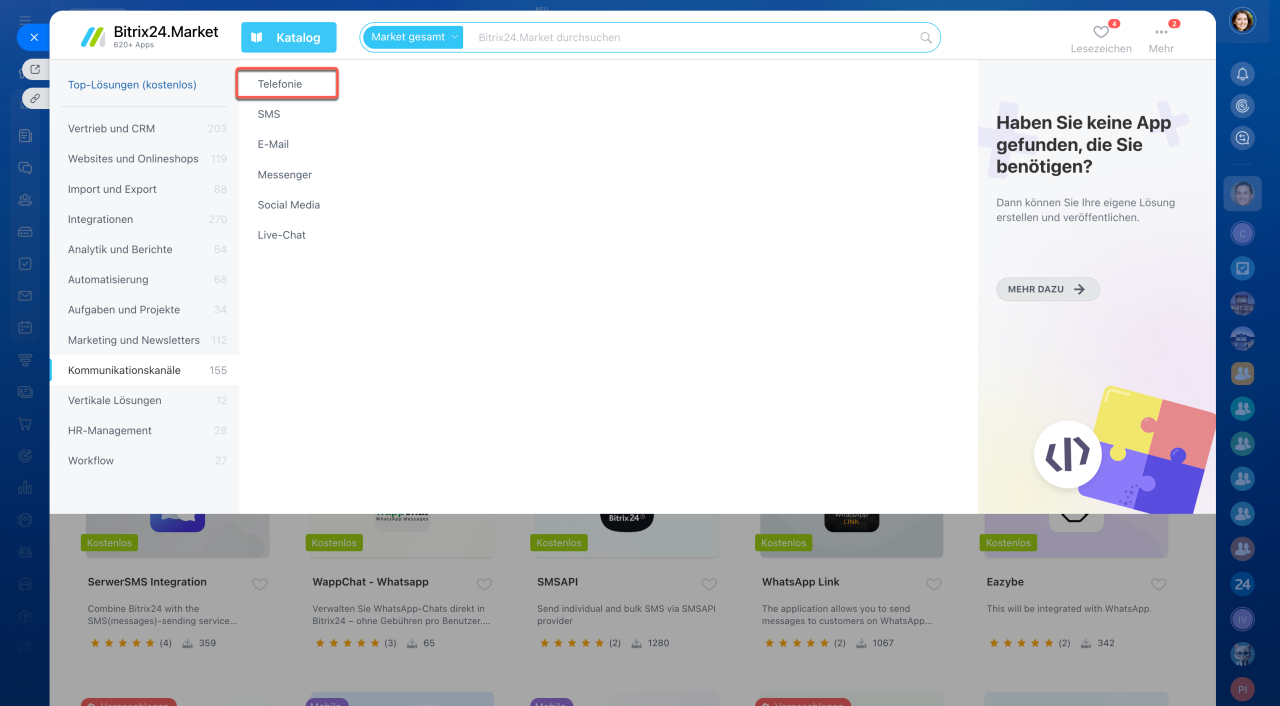Copy link icon on slider edge
Image resolution: width=1280 pixels, height=706 pixels.
(35, 98)
